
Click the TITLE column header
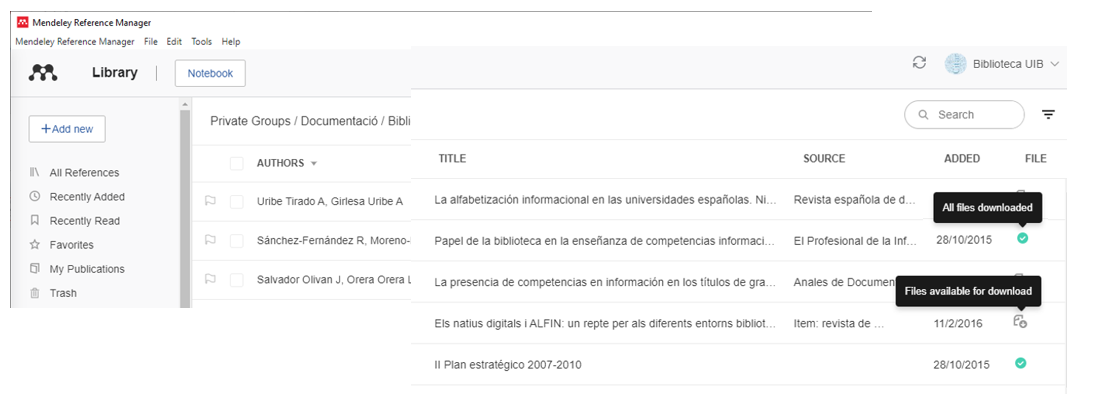tap(452, 158)
